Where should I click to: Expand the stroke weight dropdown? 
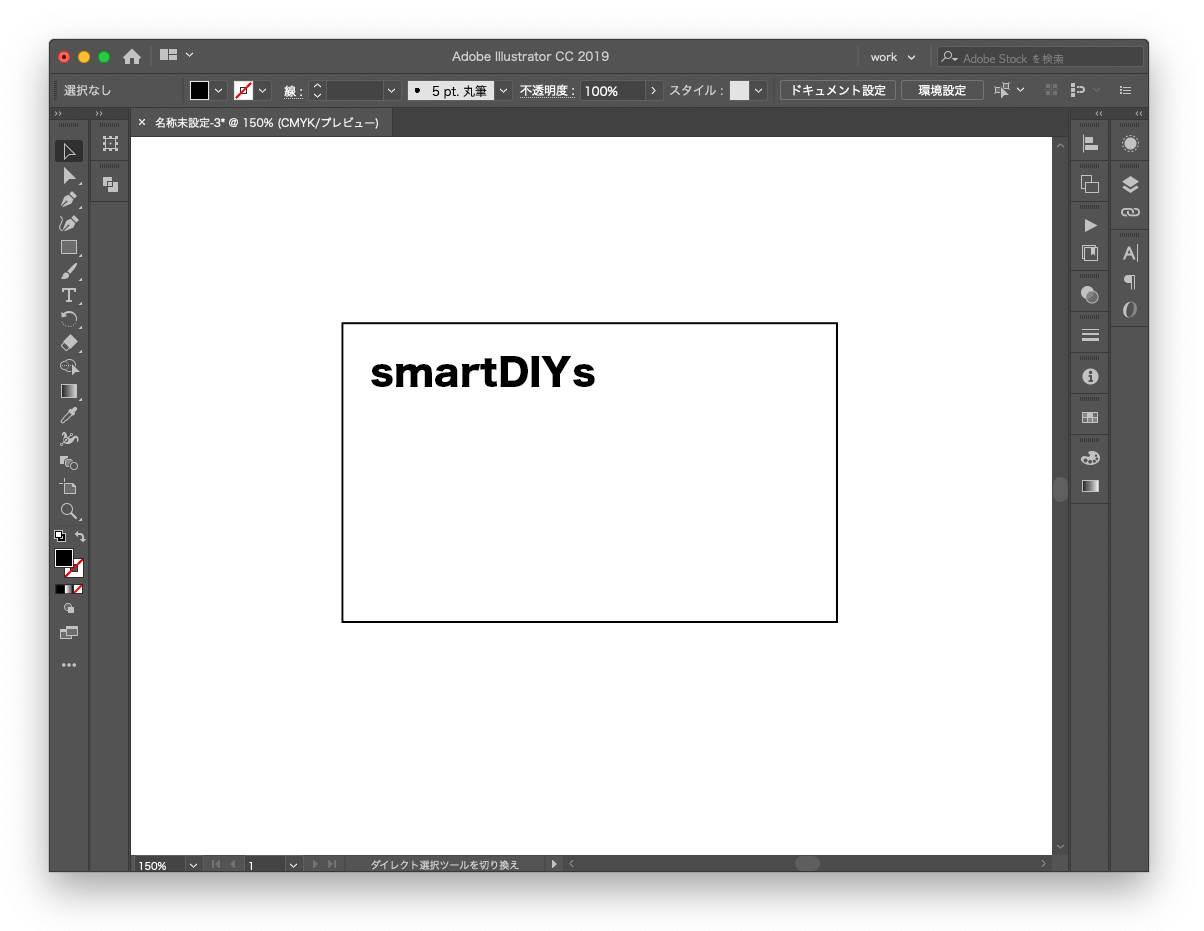(x=391, y=91)
